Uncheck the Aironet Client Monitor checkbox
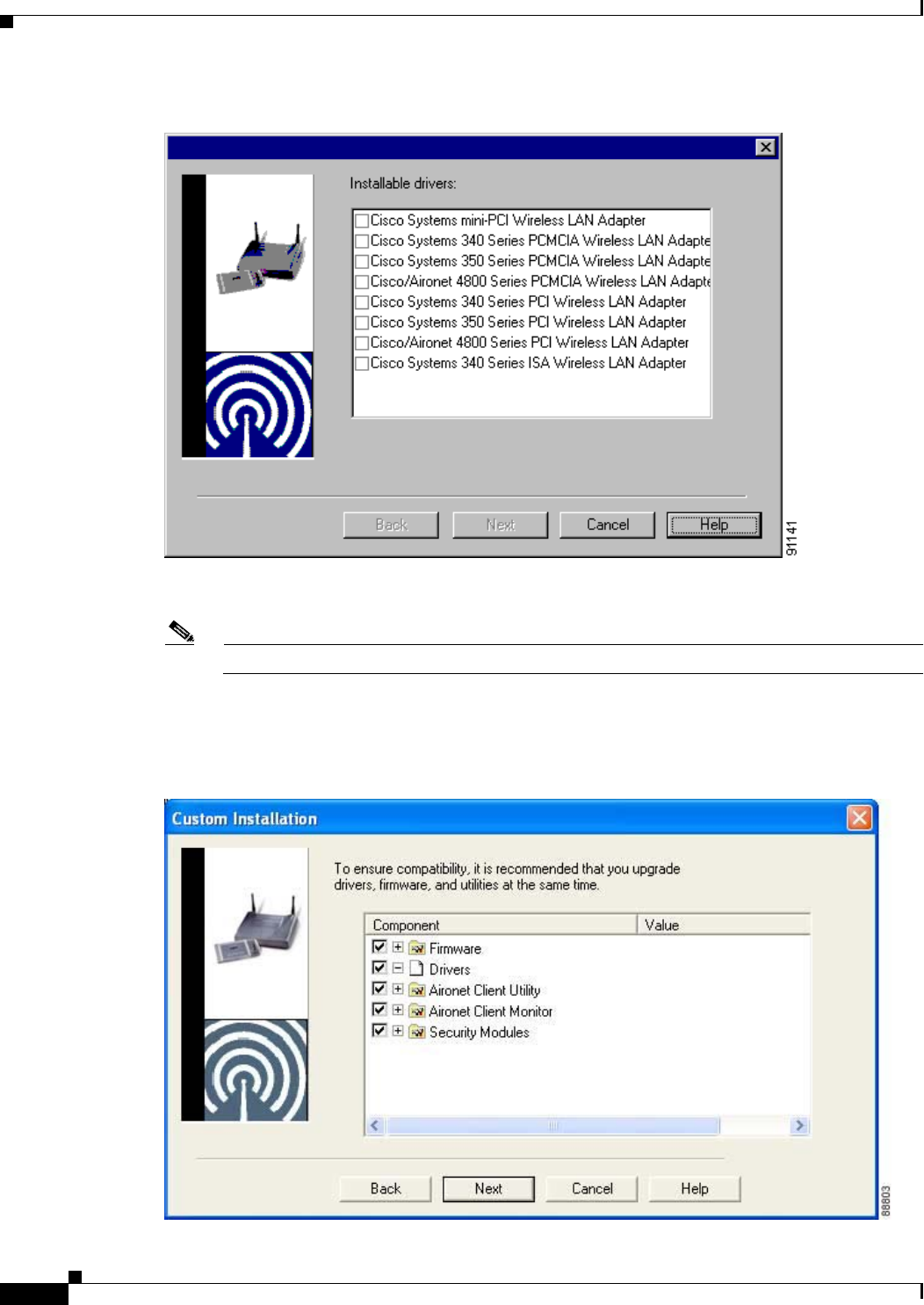Image resolution: width=924 pixels, height=1305 pixels. click(379, 1011)
